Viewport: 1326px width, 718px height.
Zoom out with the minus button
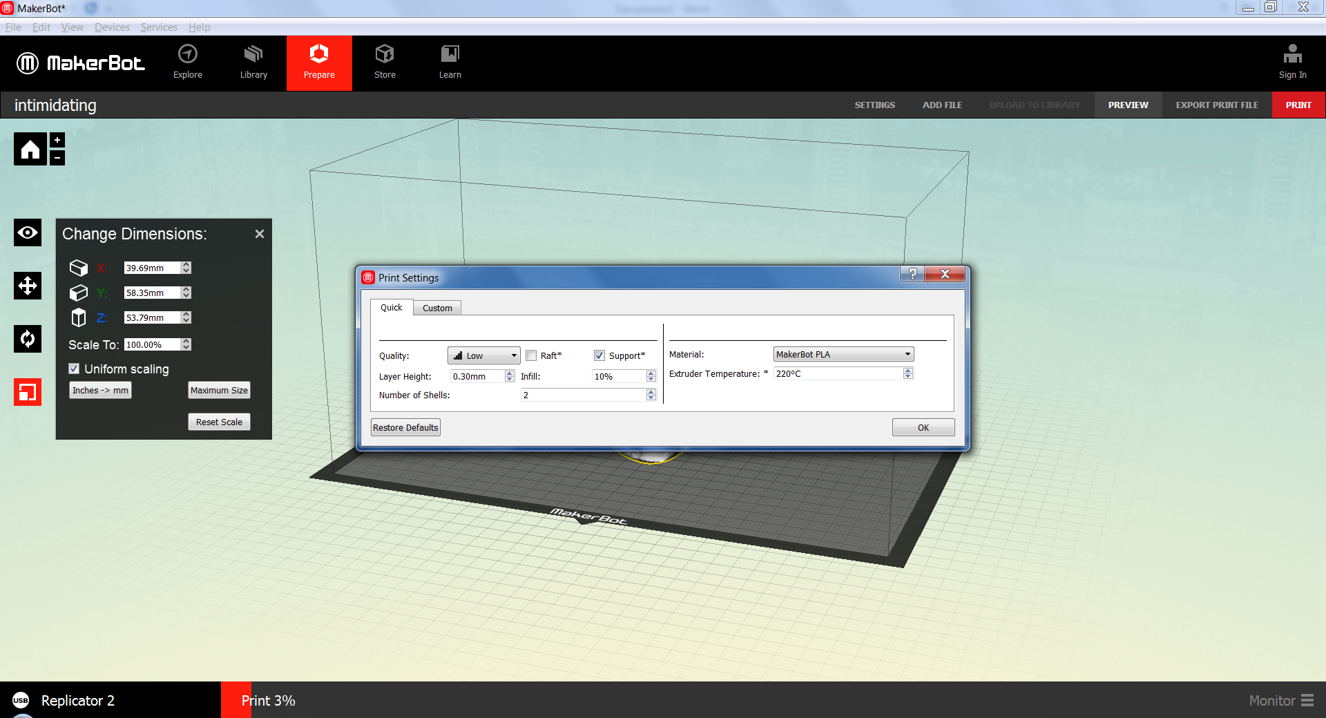coord(57,158)
